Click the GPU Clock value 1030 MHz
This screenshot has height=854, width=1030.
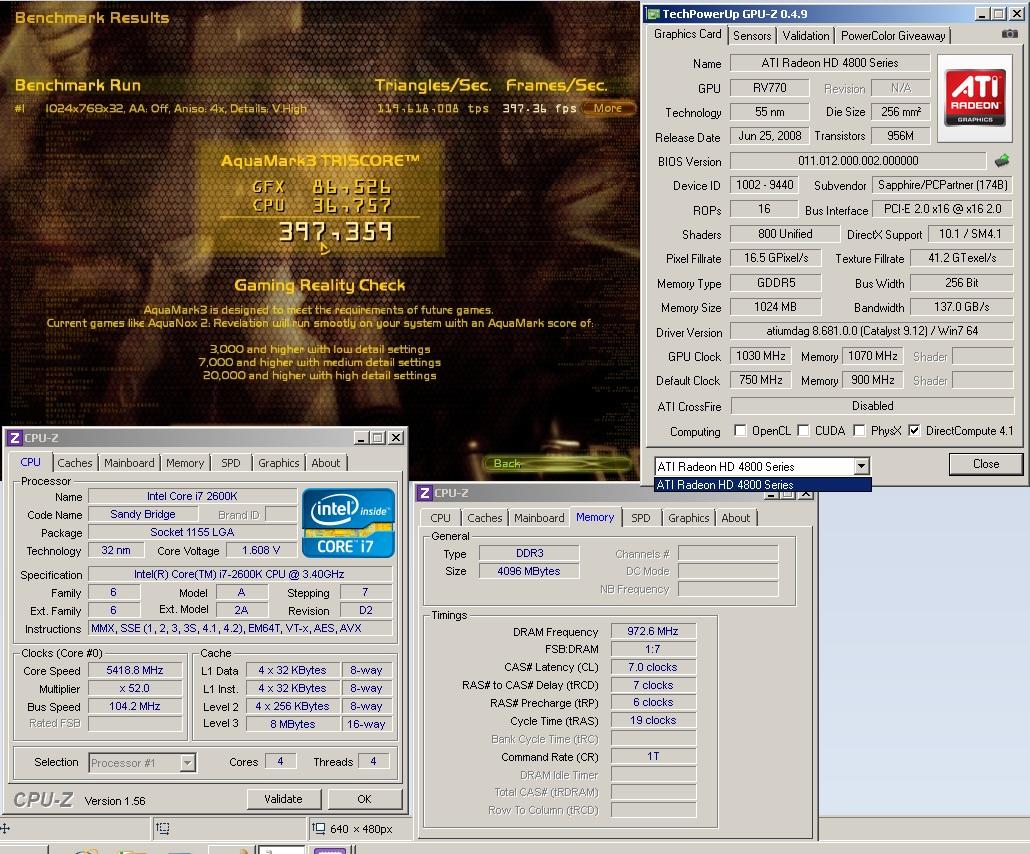point(760,356)
